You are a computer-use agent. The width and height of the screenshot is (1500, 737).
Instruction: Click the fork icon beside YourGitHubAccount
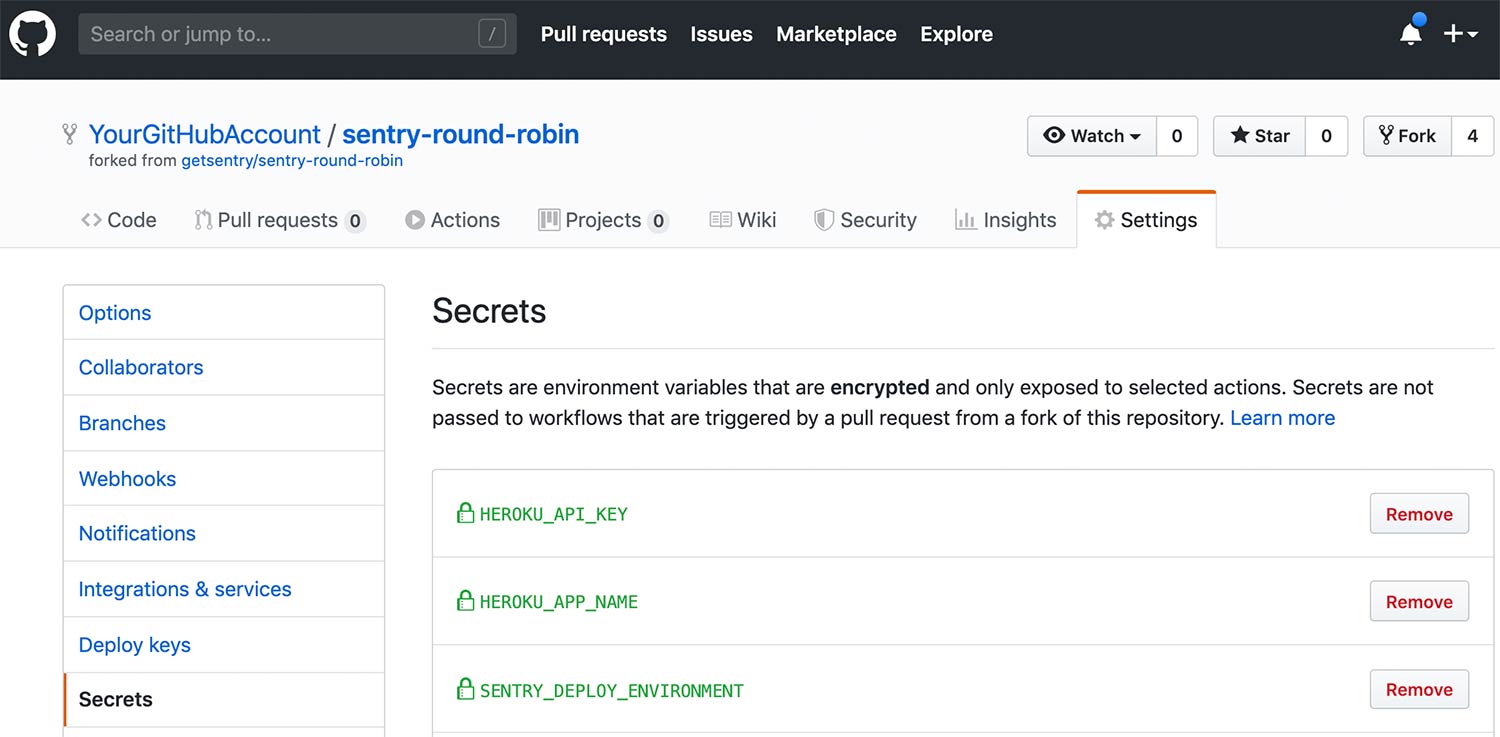point(69,134)
